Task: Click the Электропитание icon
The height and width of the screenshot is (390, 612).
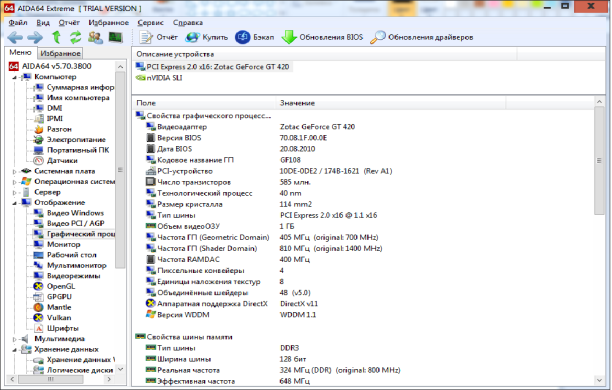Action: point(39,140)
